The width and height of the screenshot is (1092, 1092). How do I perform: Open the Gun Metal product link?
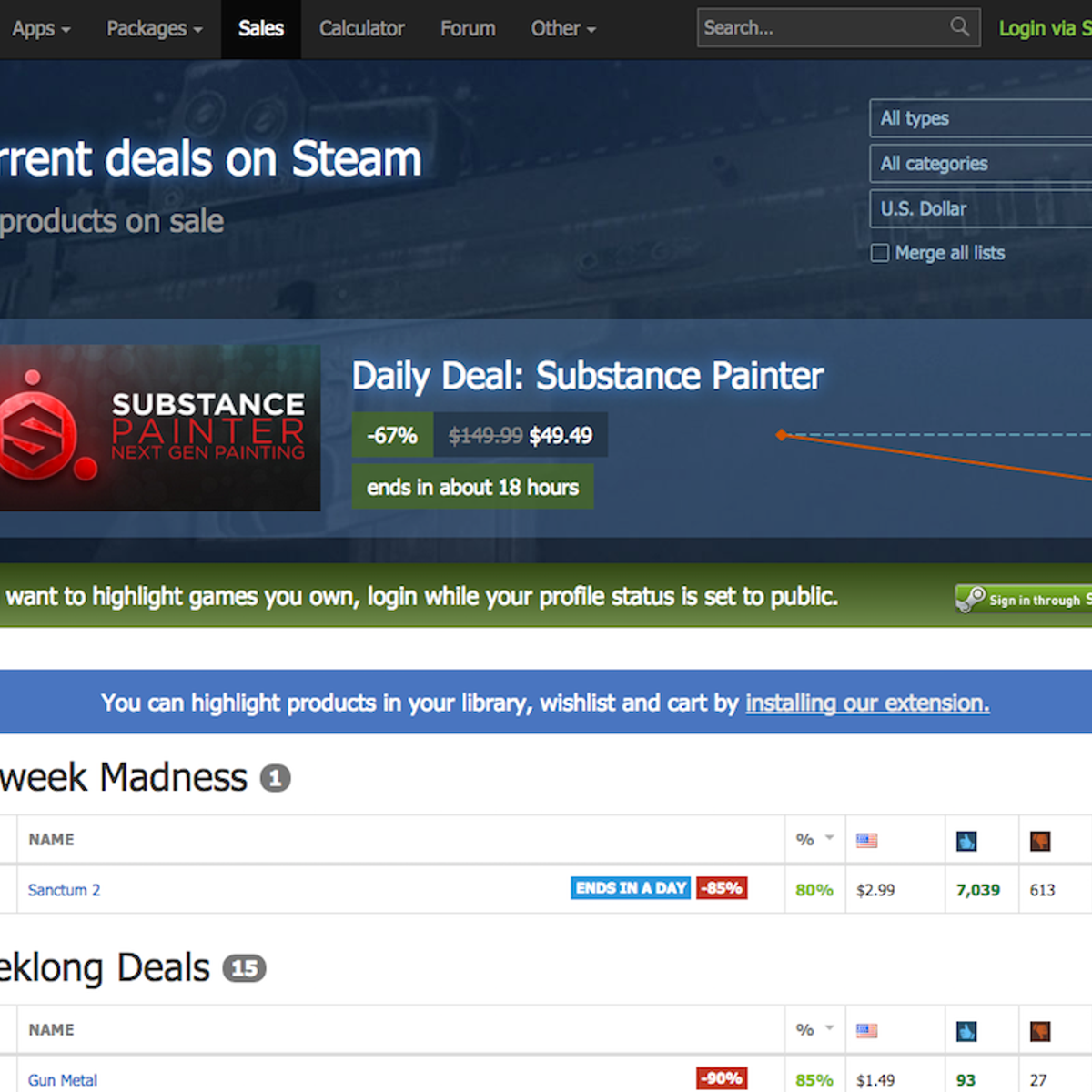tap(63, 1080)
